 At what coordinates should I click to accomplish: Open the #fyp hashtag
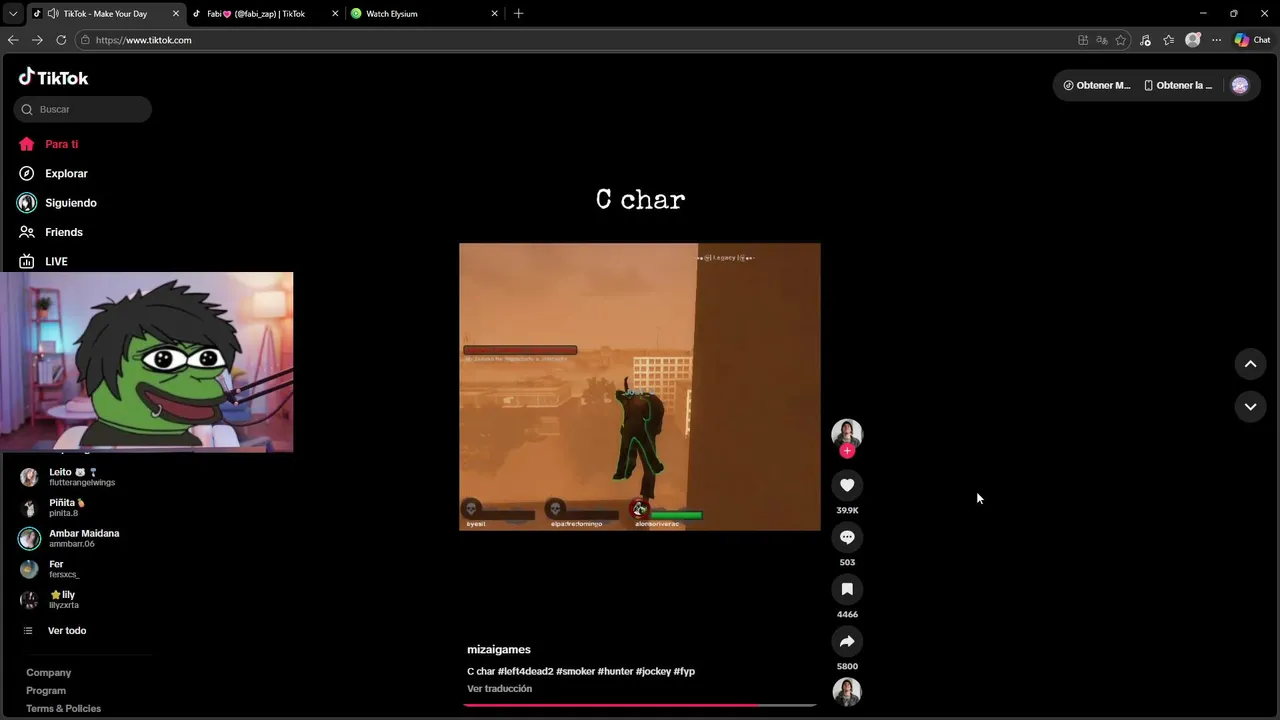tap(684, 672)
